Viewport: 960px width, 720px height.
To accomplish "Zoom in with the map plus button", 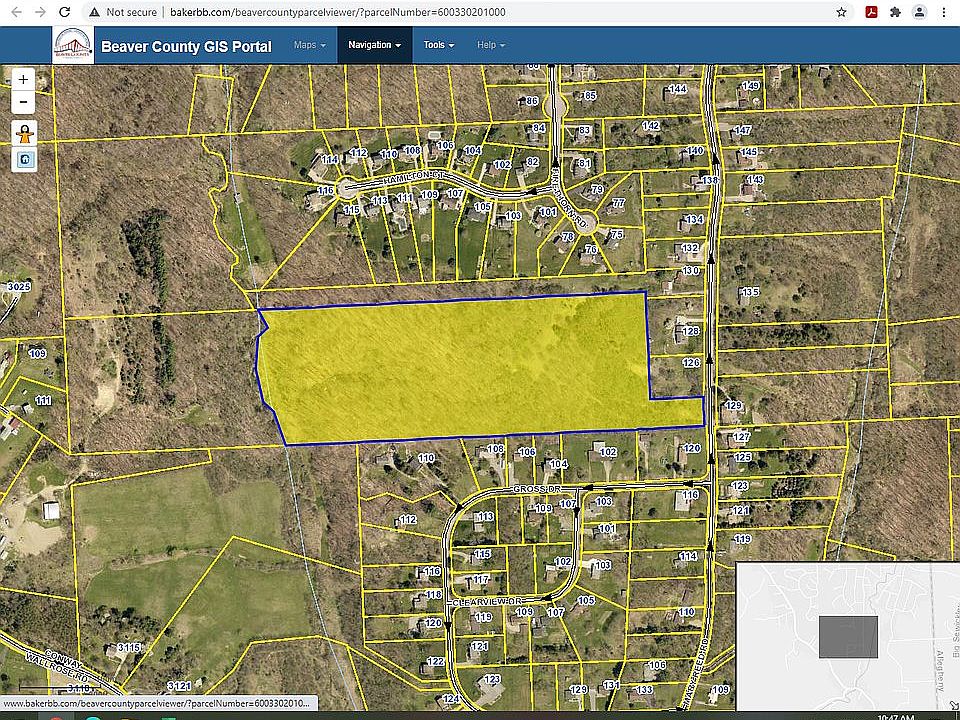I will coord(24,80).
